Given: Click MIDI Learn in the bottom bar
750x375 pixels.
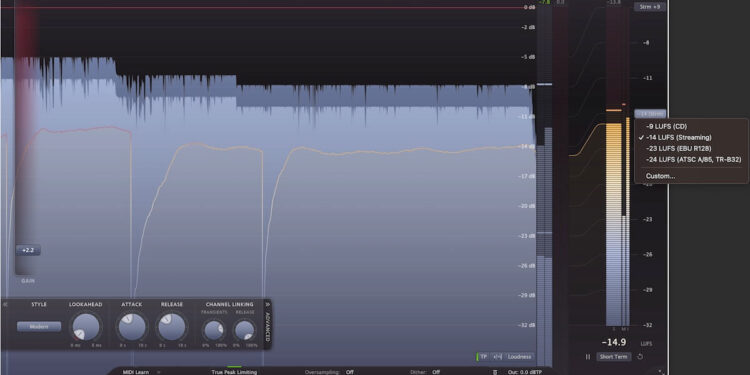Looking at the screenshot, I should pos(136,372).
